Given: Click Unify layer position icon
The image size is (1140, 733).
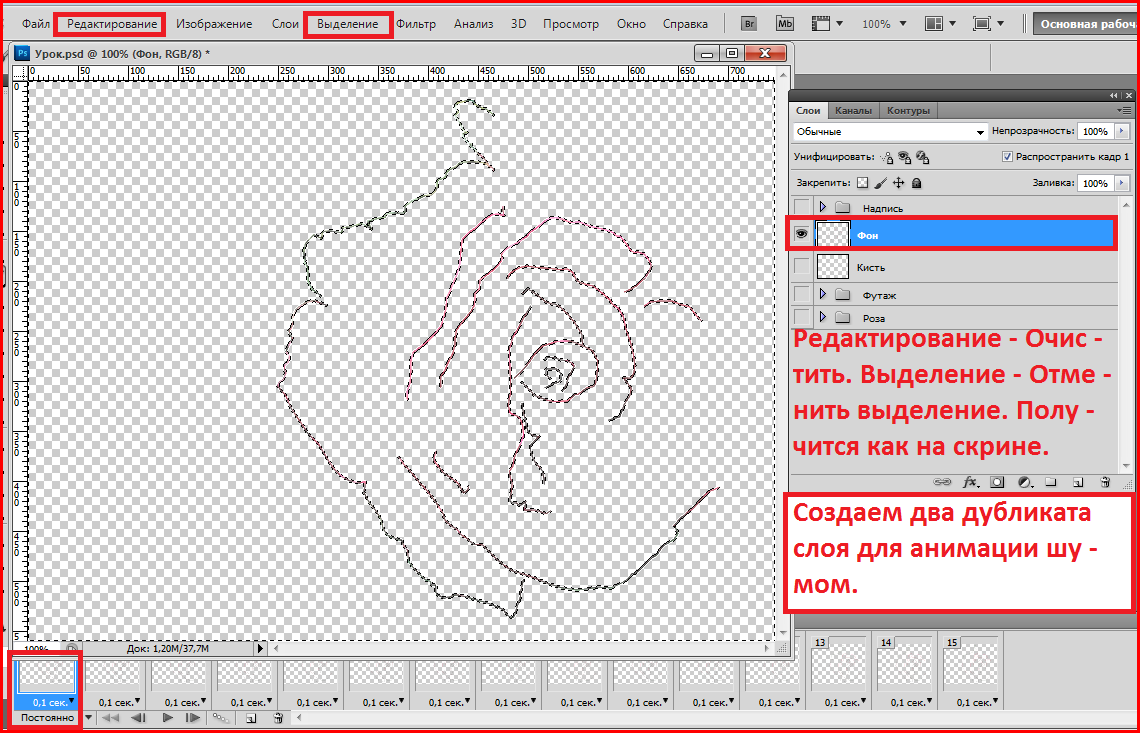Looking at the screenshot, I should 886,157.
